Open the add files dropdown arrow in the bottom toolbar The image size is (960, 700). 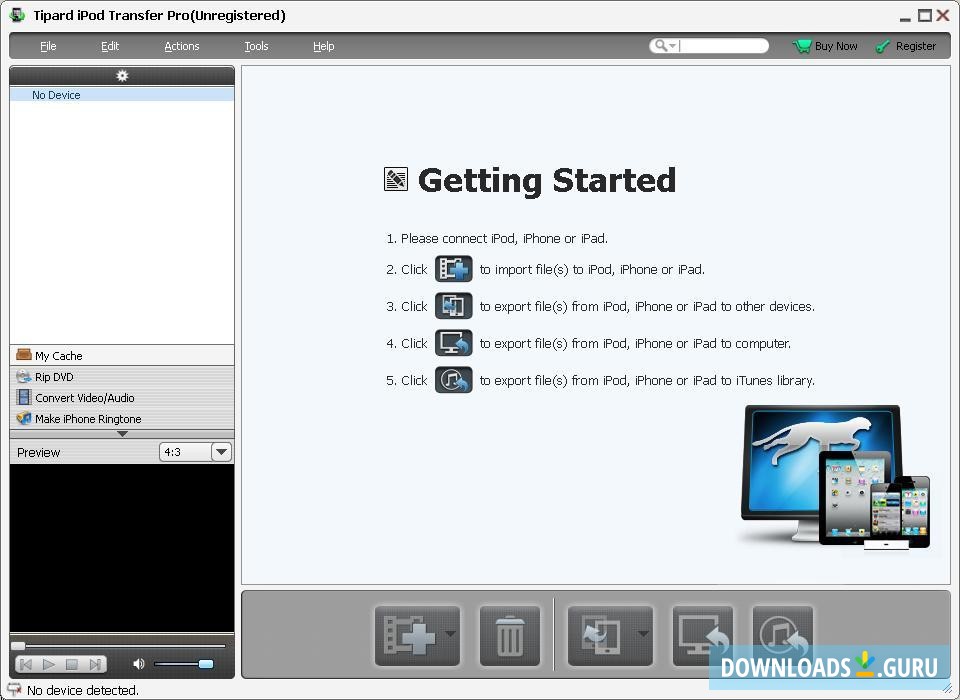click(451, 634)
